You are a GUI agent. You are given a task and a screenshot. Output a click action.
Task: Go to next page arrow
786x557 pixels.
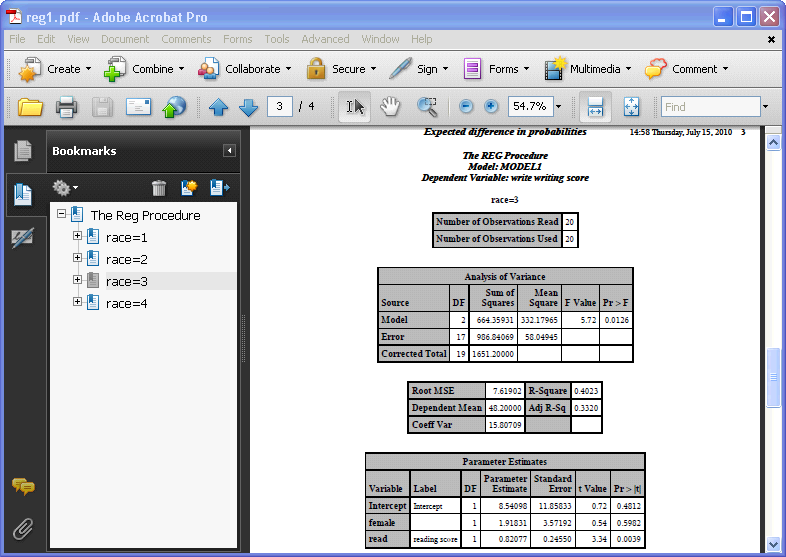[x=248, y=107]
